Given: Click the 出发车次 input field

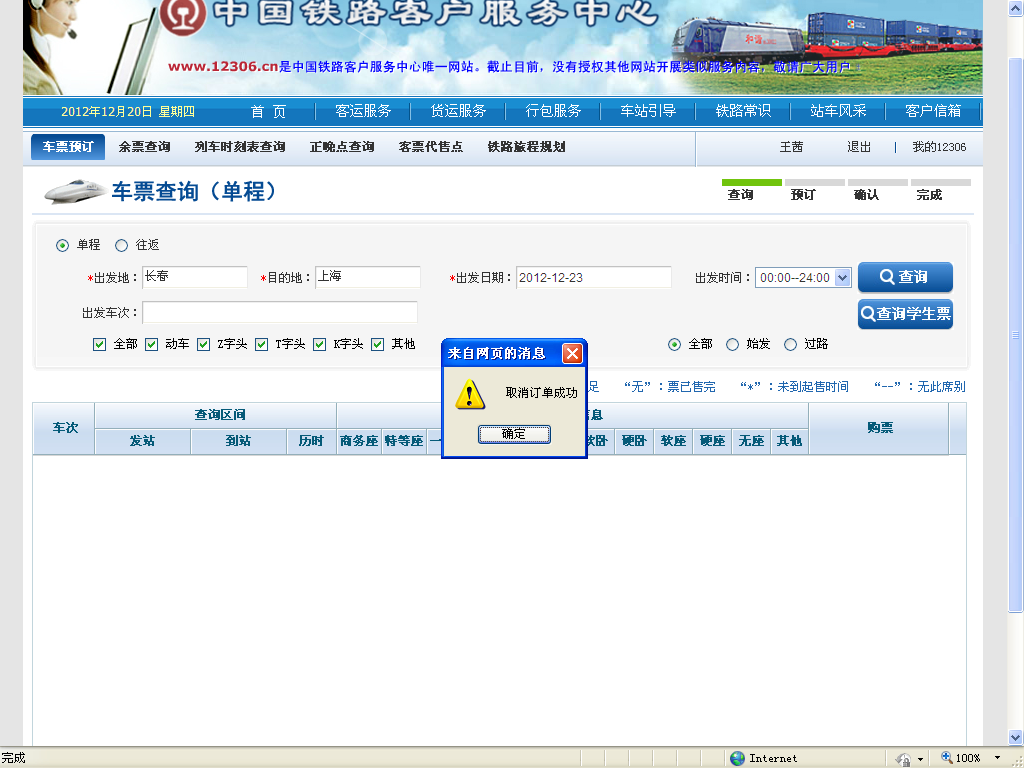Looking at the screenshot, I should point(280,312).
